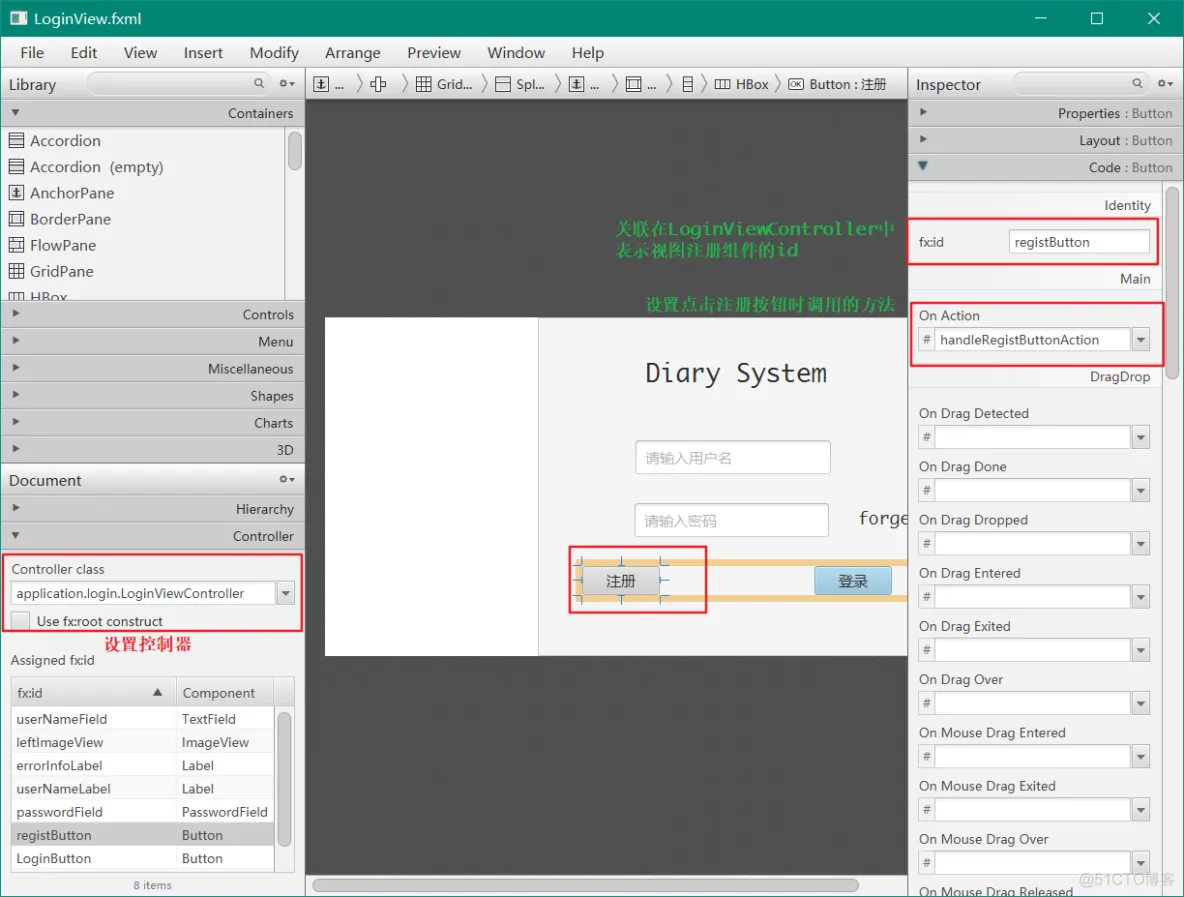The height and width of the screenshot is (897, 1184).
Task: Collapse the Containers library section
Action: [x=153, y=113]
